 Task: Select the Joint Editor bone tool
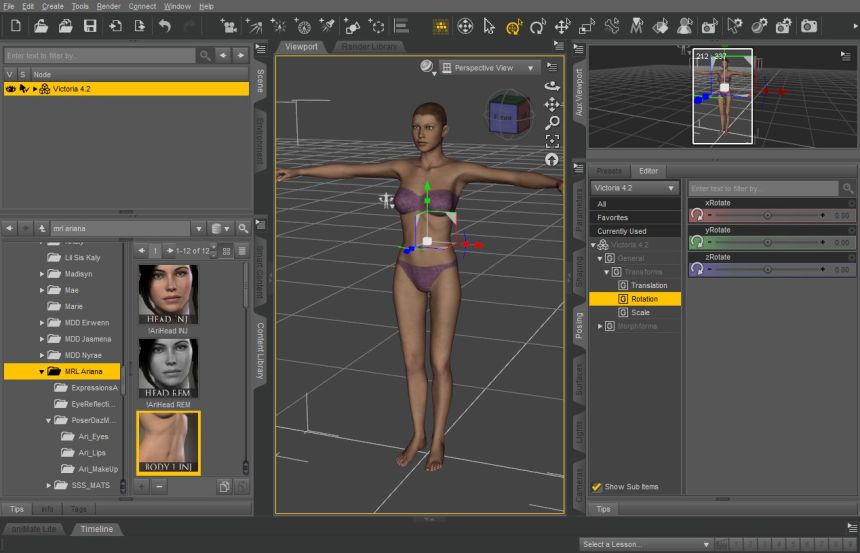pos(611,25)
